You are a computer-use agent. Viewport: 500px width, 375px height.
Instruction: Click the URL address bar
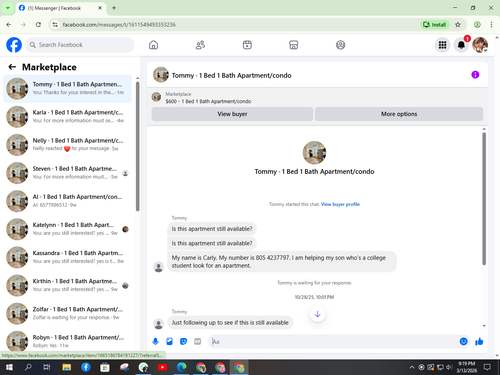coord(233,25)
